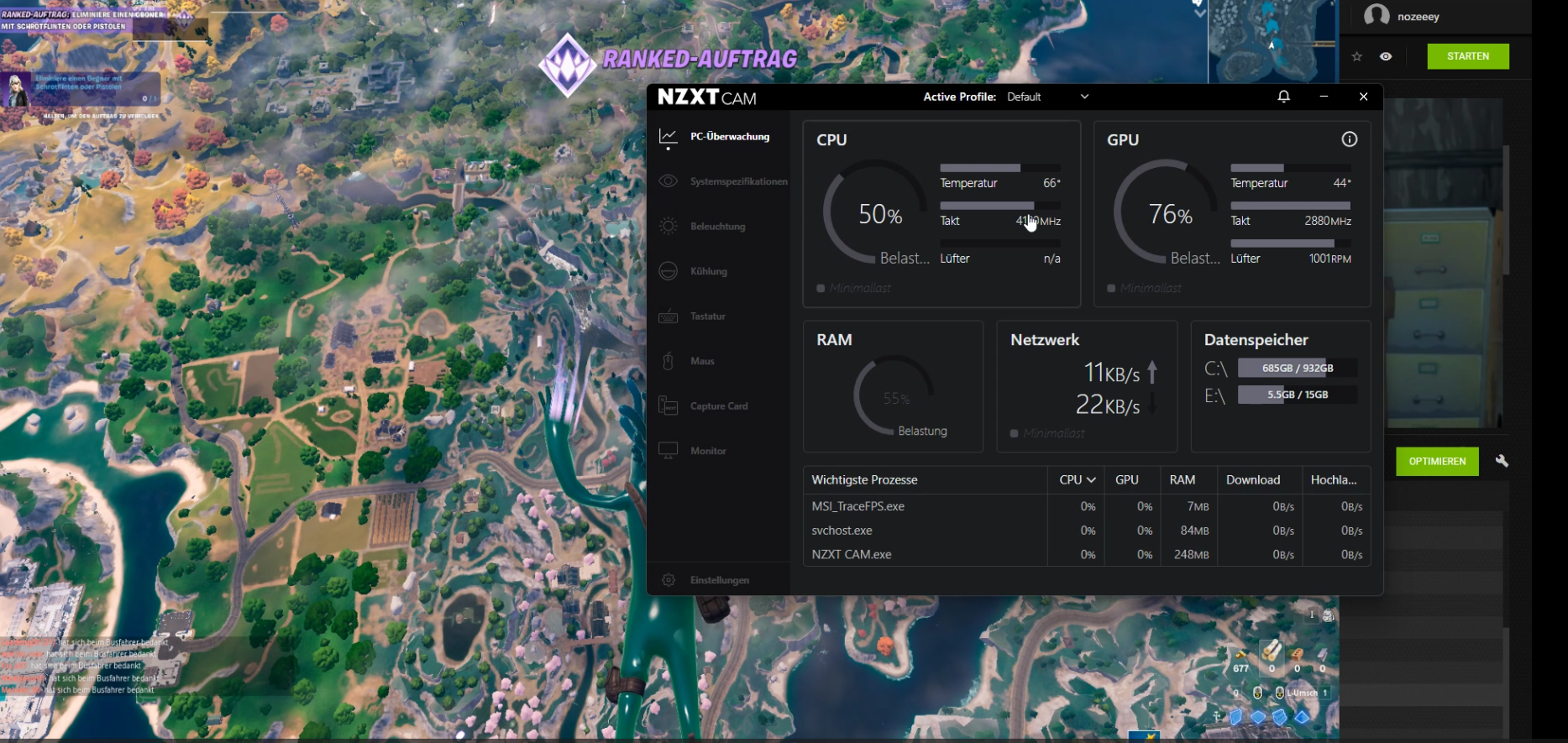The image size is (1568, 743).
Task: Click the Datenspeicher heading
Action: [x=1256, y=340]
